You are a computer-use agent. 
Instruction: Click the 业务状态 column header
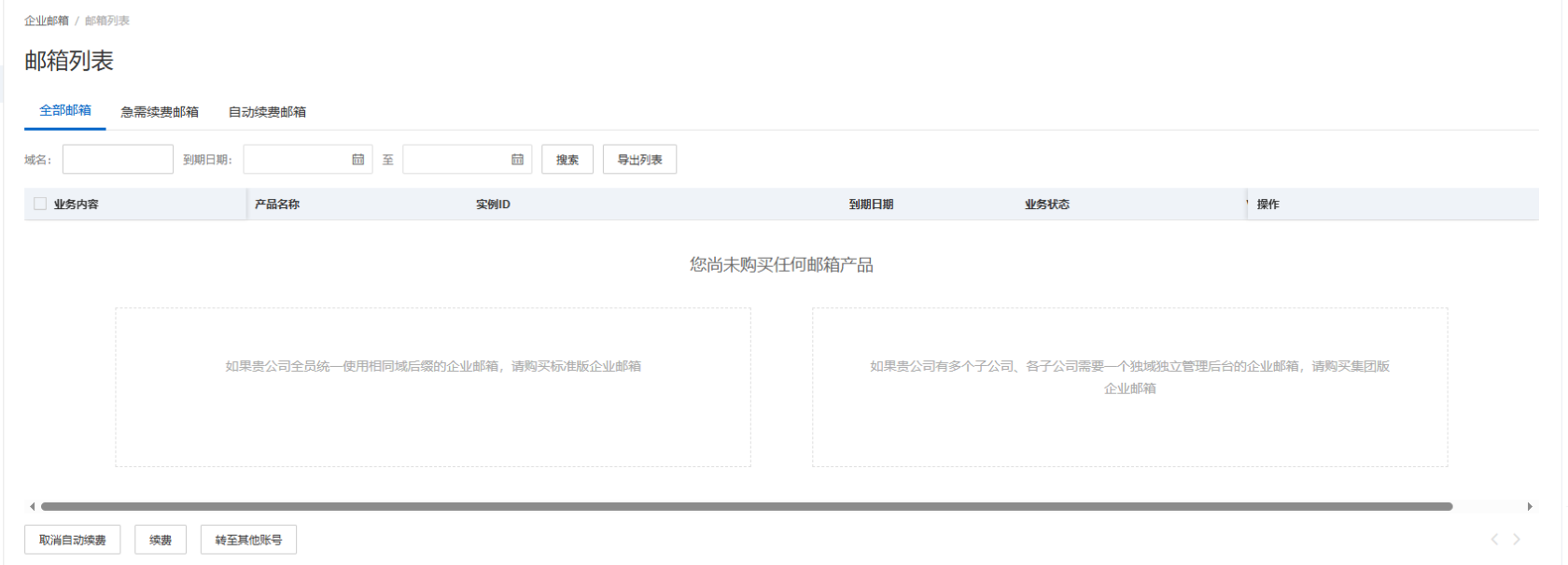(x=1047, y=205)
